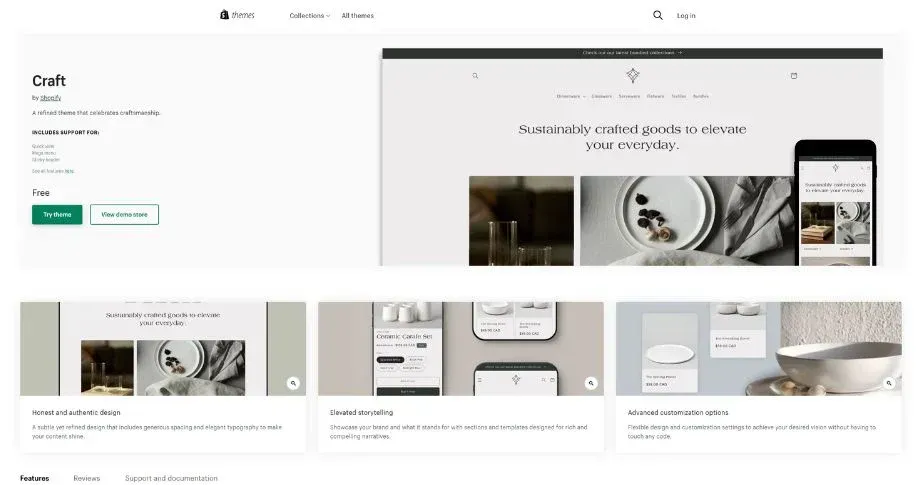Click 'A refined theme that celebrates craftsmanship' text
The width and height of the screenshot is (924, 485).
click(96, 113)
